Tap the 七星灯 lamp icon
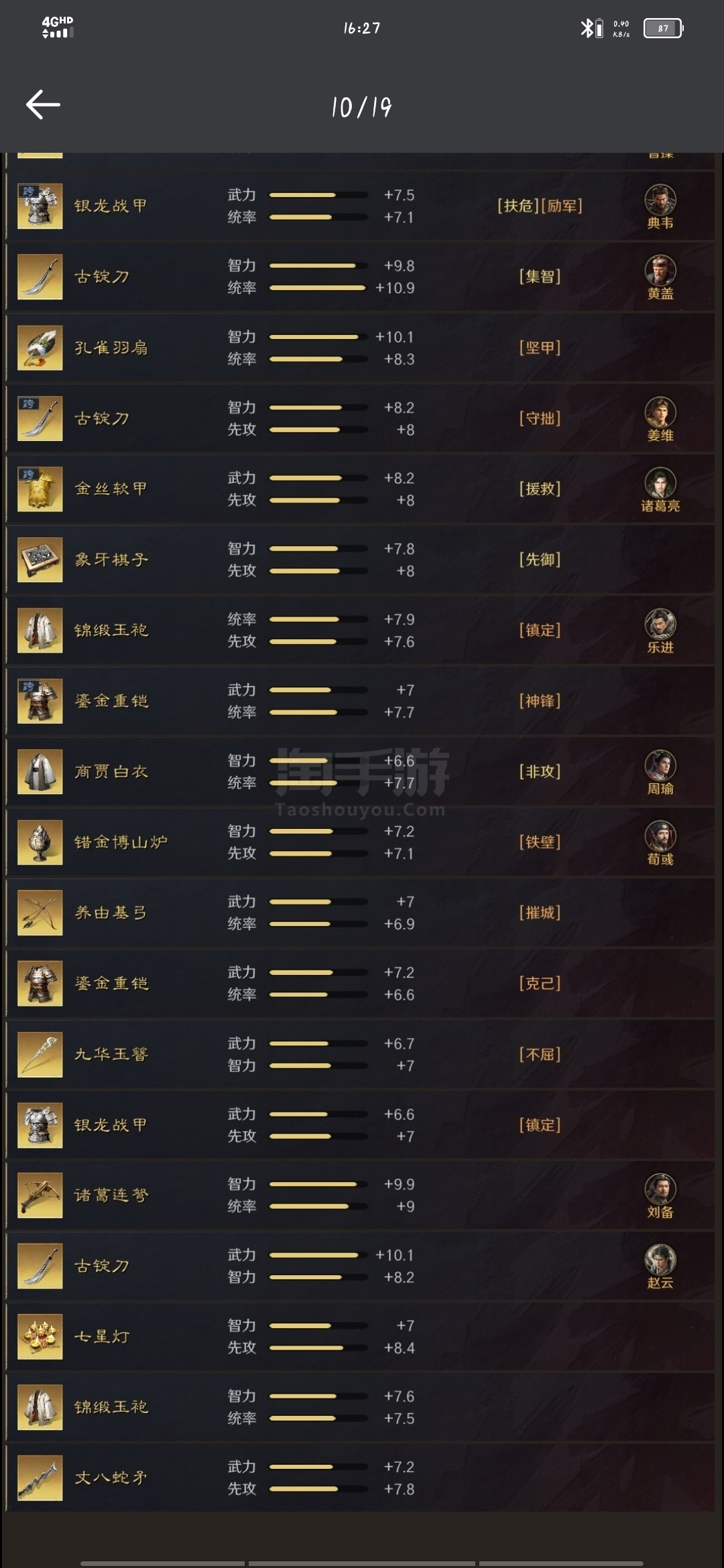724x1568 pixels. tap(40, 1337)
